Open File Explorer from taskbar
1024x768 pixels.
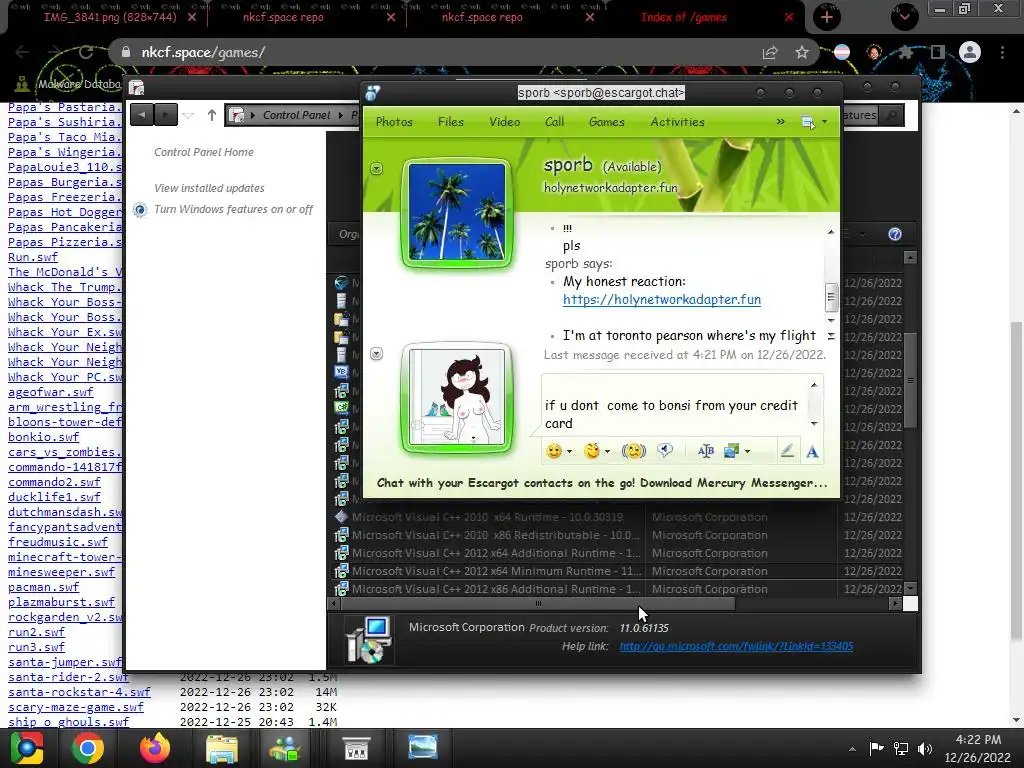pyautogui.click(x=222, y=749)
